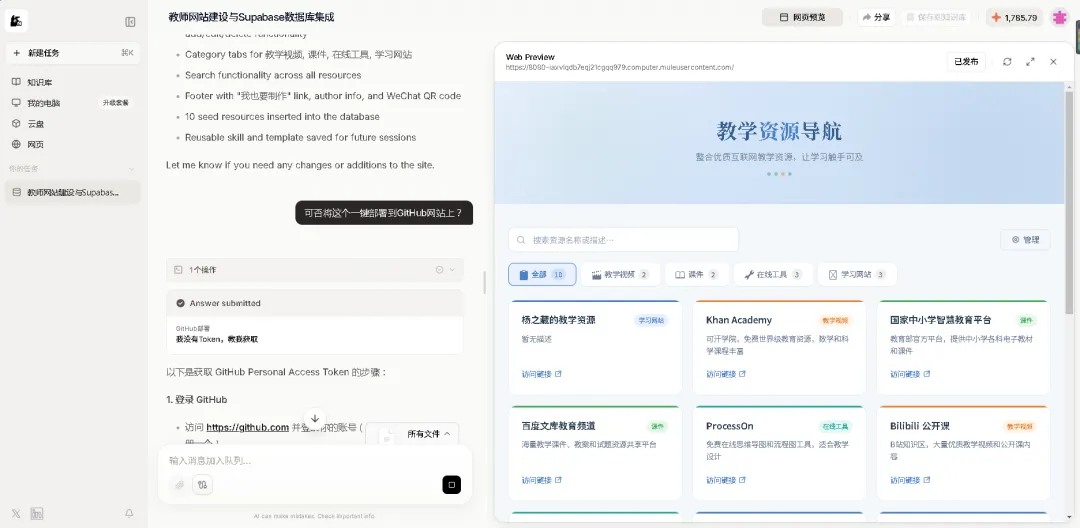Select the 学习网站 category tab
The width and height of the screenshot is (1080, 528).
857,274
